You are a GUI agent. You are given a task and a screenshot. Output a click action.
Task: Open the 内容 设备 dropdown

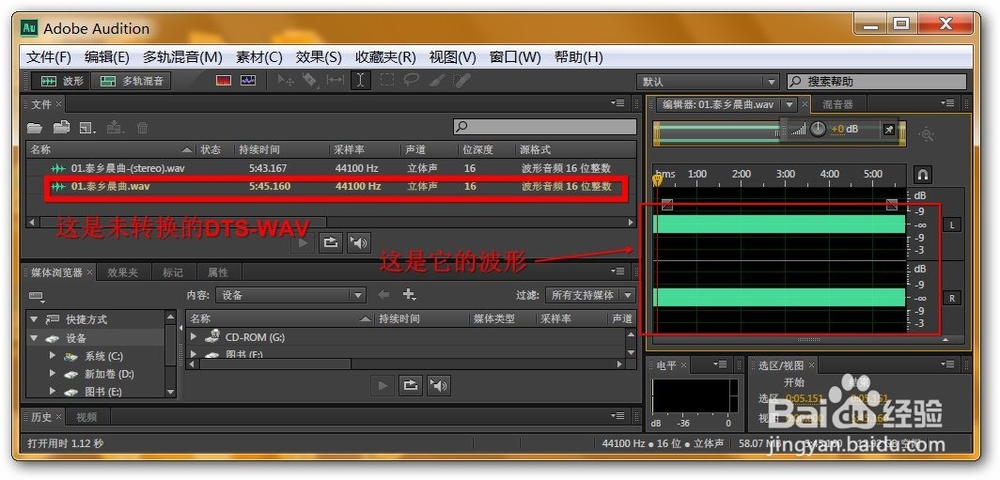(x=290, y=295)
